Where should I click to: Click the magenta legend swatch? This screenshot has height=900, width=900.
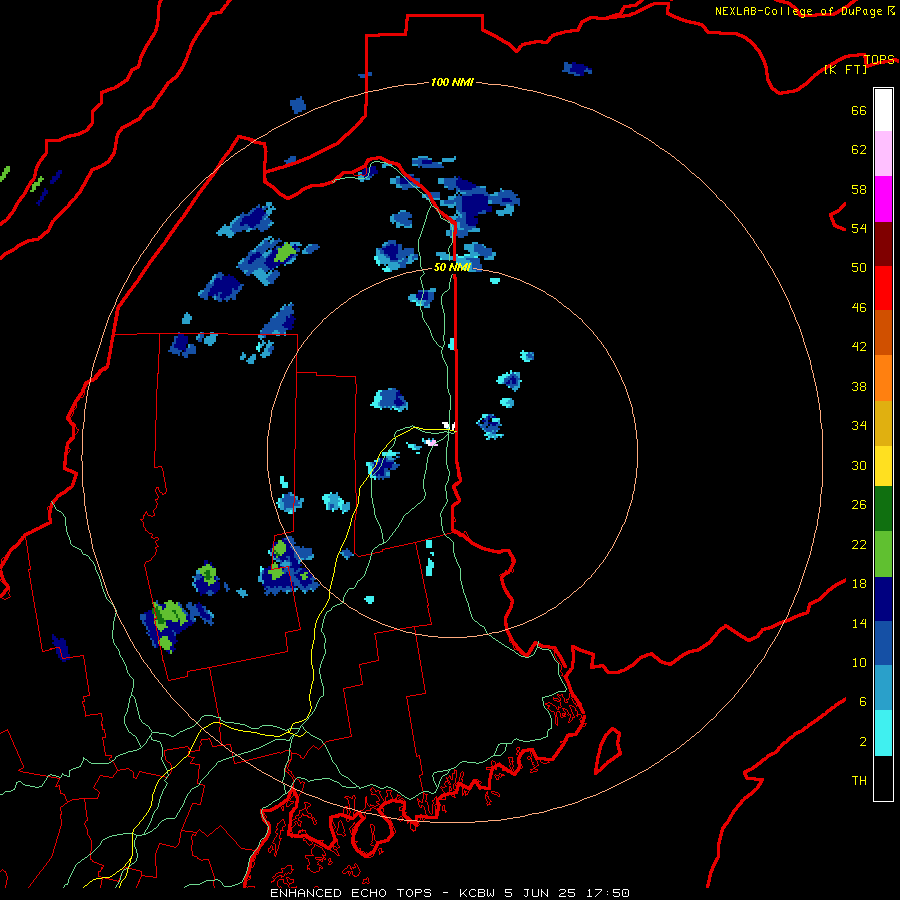pyautogui.click(x=883, y=199)
